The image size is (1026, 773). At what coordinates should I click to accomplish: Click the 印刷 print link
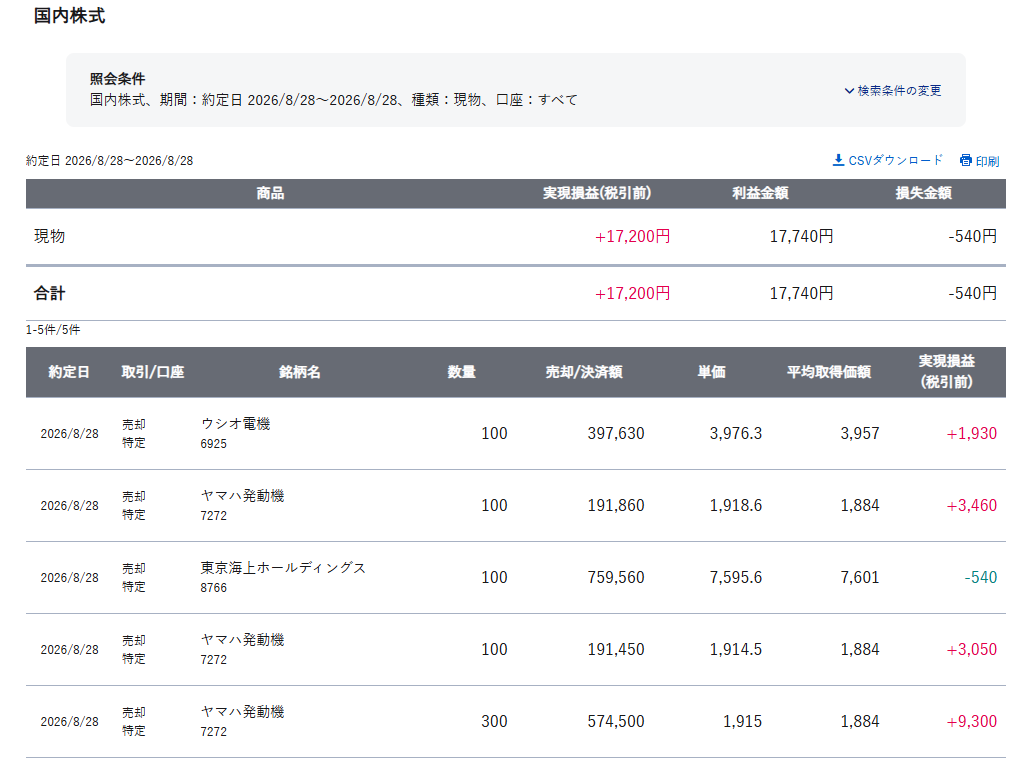[x=987, y=161]
